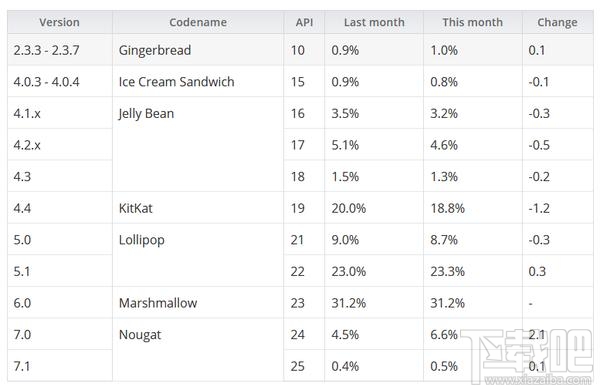The height and width of the screenshot is (390, 600).
Task: Click the Last month column header
Action: [x=374, y=22]
